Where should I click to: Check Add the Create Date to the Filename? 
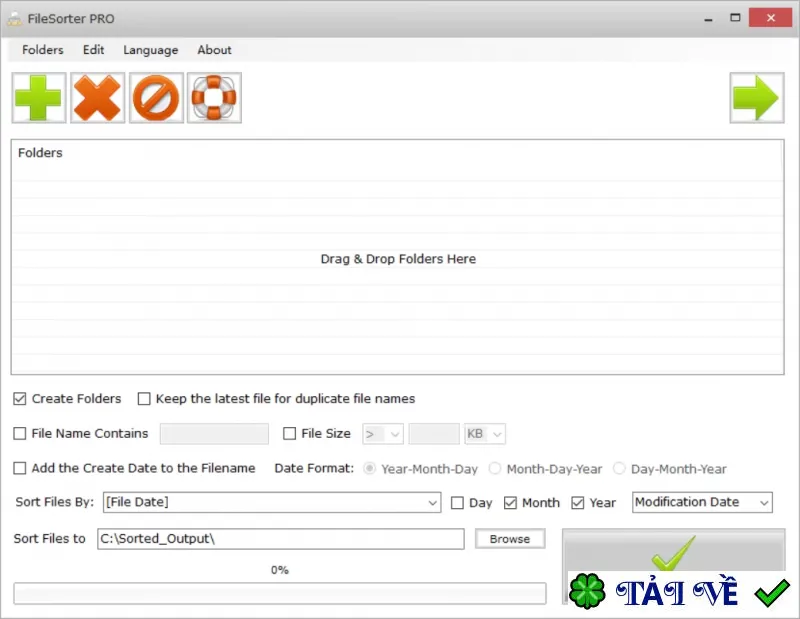pos(20,468)
